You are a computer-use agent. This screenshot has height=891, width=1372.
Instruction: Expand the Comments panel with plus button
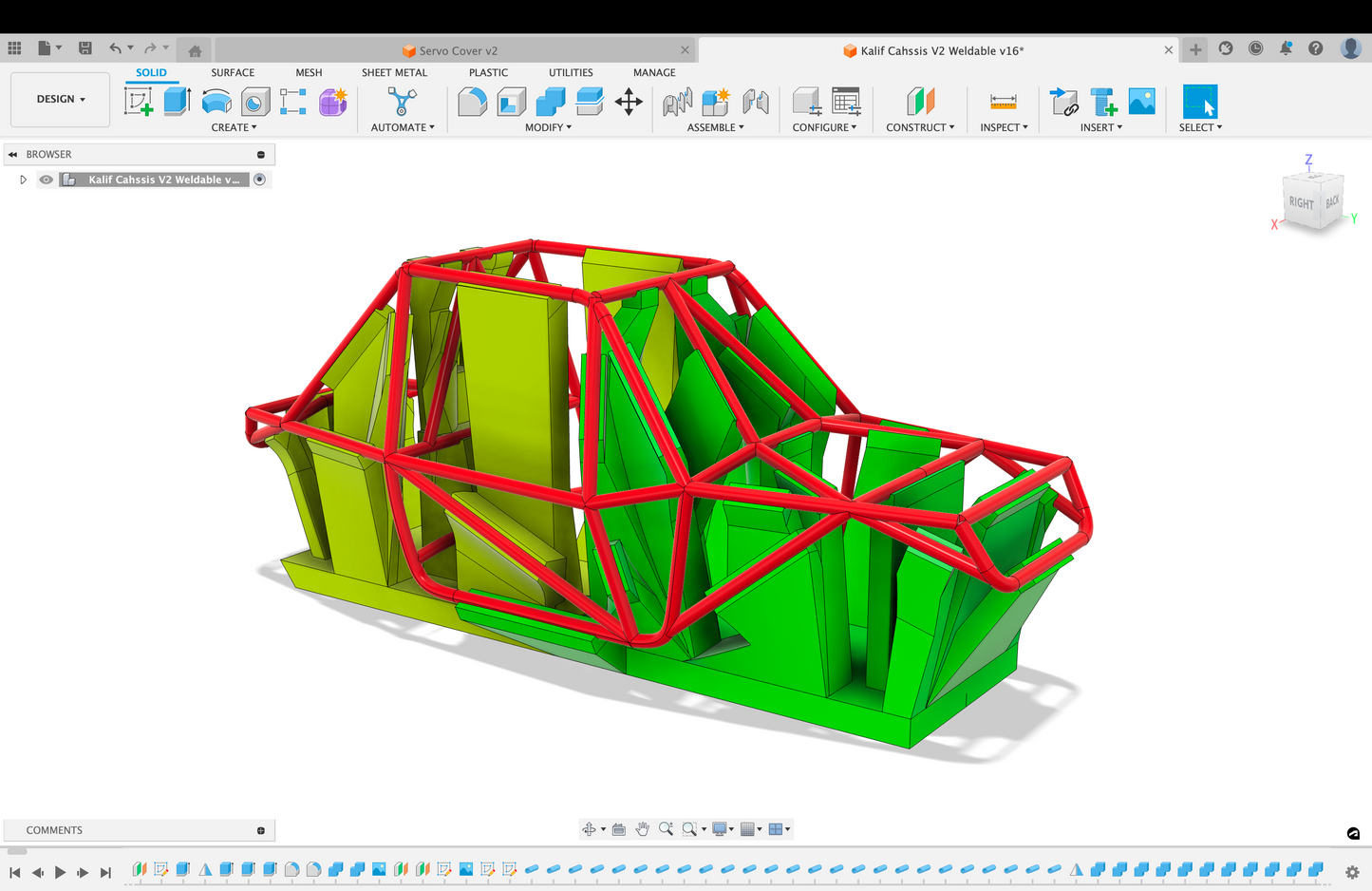(x=261, y=830)
